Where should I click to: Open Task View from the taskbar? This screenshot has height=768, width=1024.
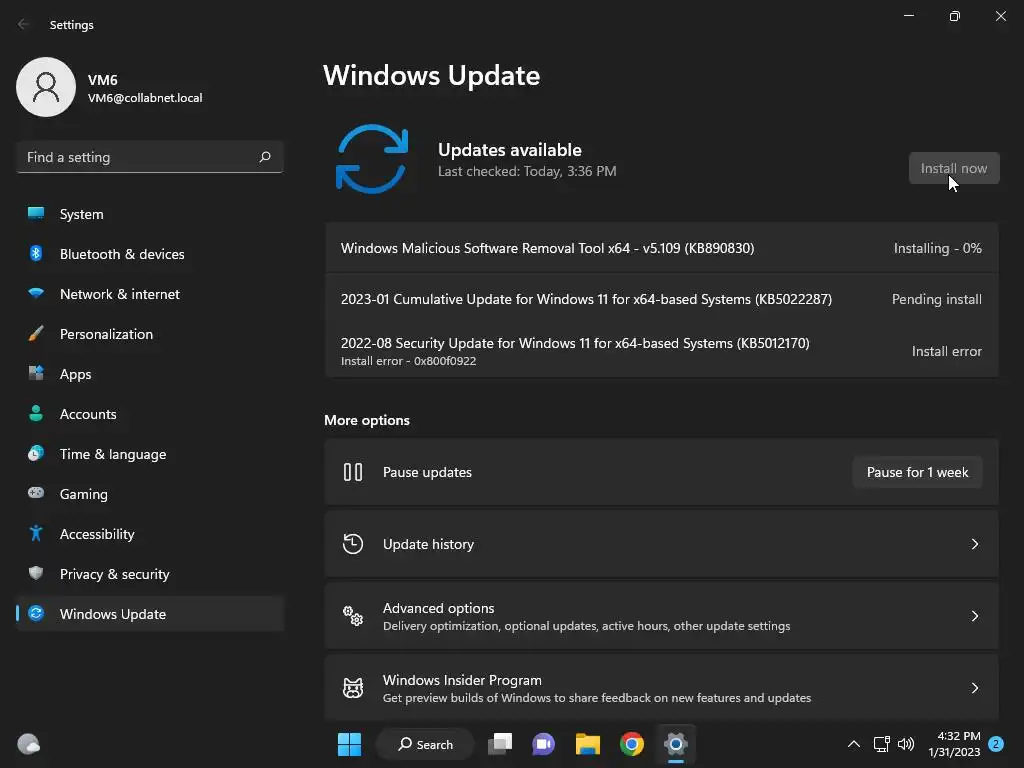pos(500,744)
